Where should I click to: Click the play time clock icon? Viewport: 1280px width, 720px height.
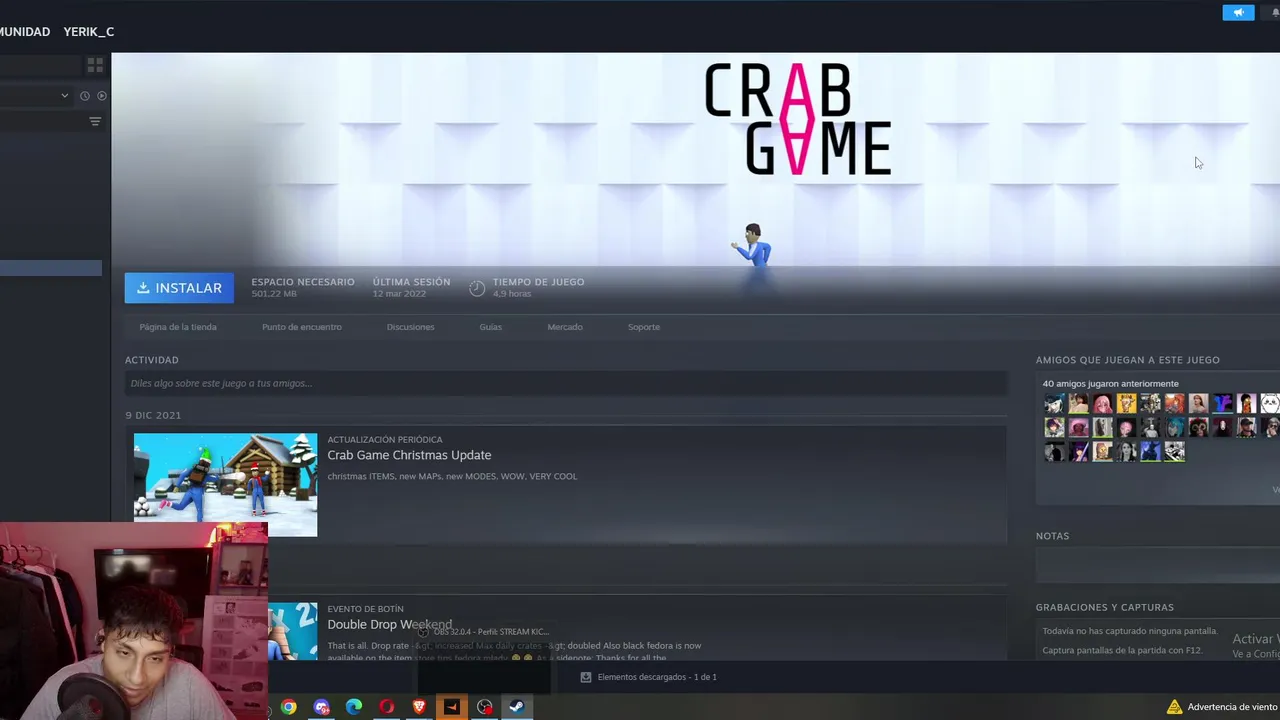pos(477,288)
